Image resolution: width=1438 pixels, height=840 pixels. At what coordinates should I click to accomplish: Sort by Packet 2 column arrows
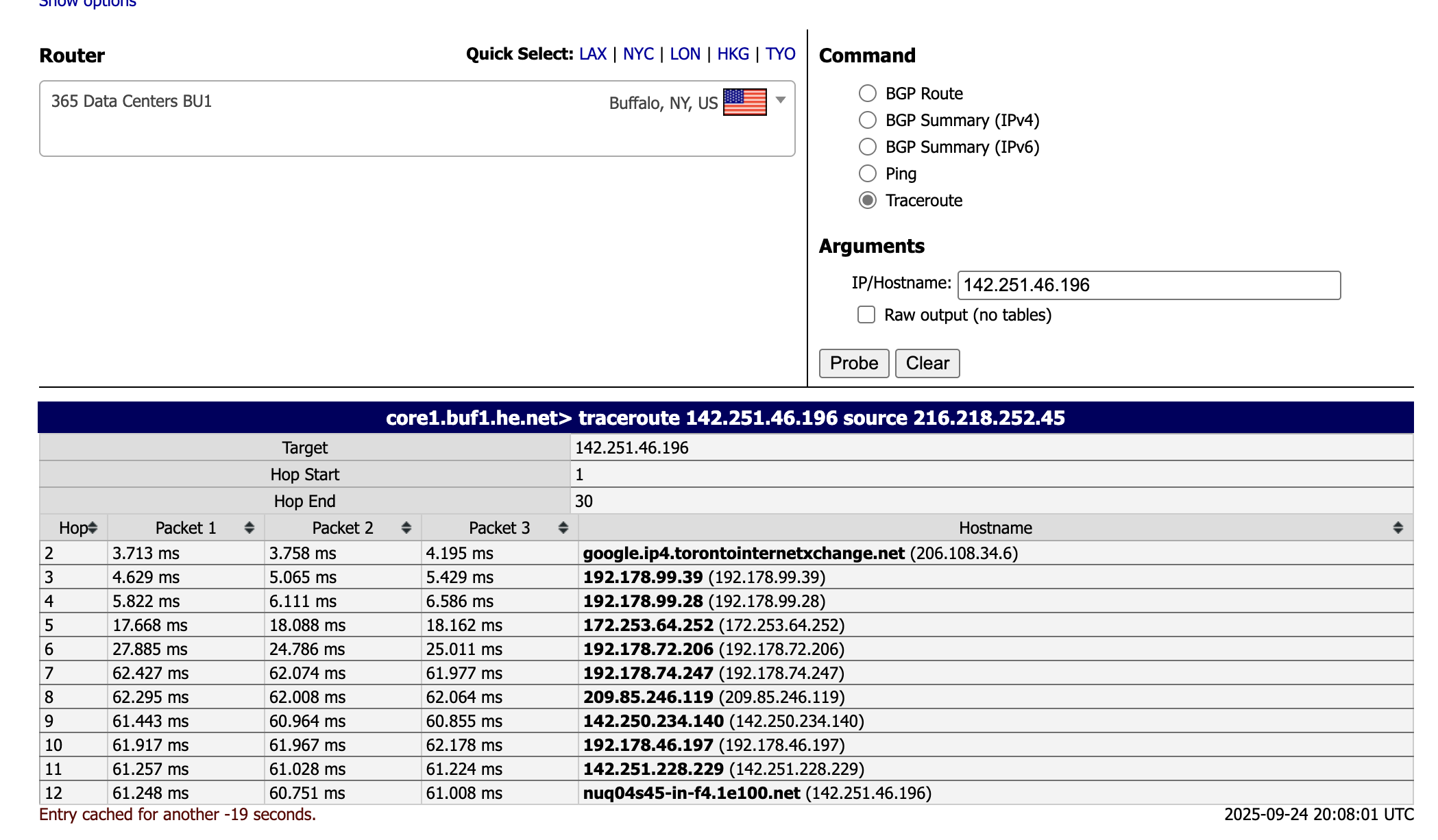point(406,528)
